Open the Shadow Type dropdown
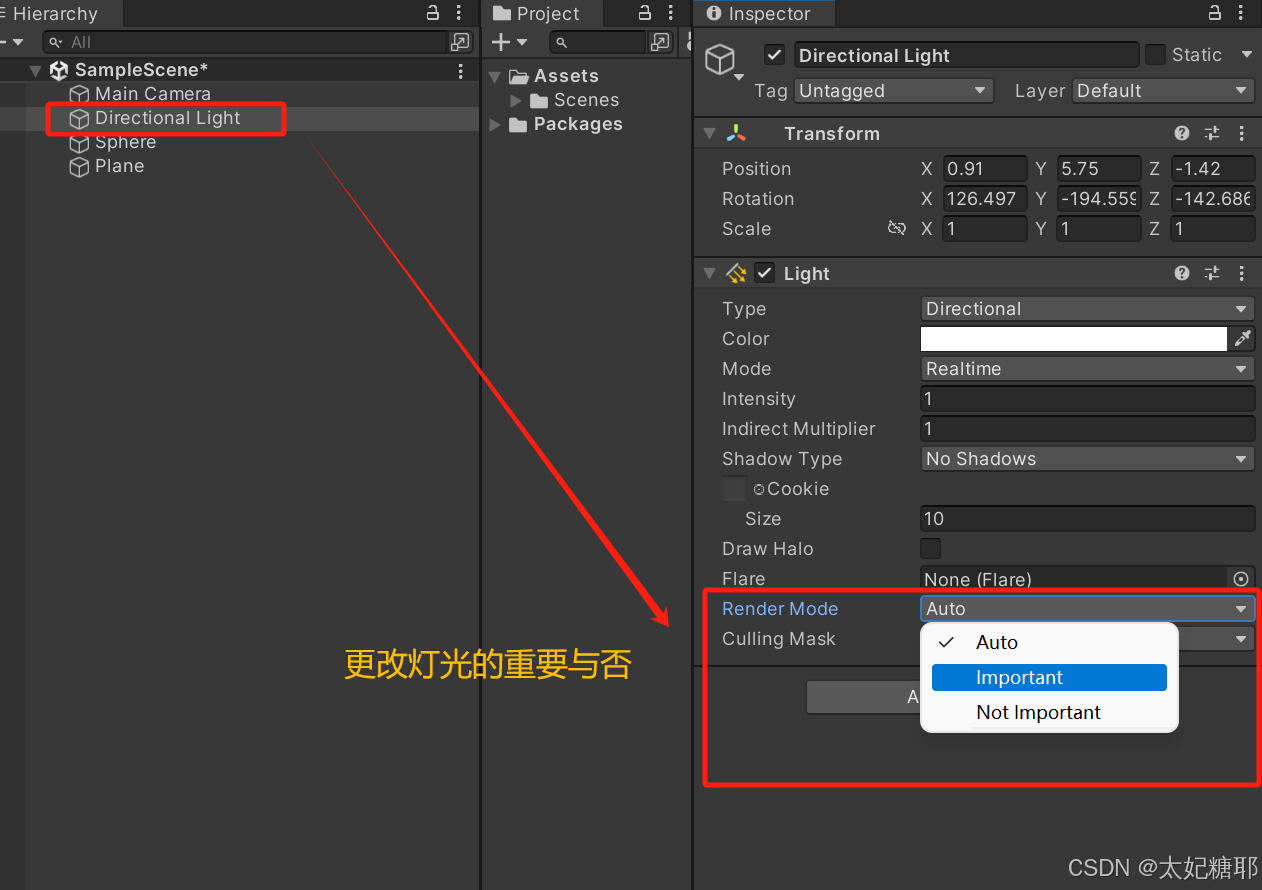The height and width of the screenshot is (890, 1262). click(x=1087, y=459)
